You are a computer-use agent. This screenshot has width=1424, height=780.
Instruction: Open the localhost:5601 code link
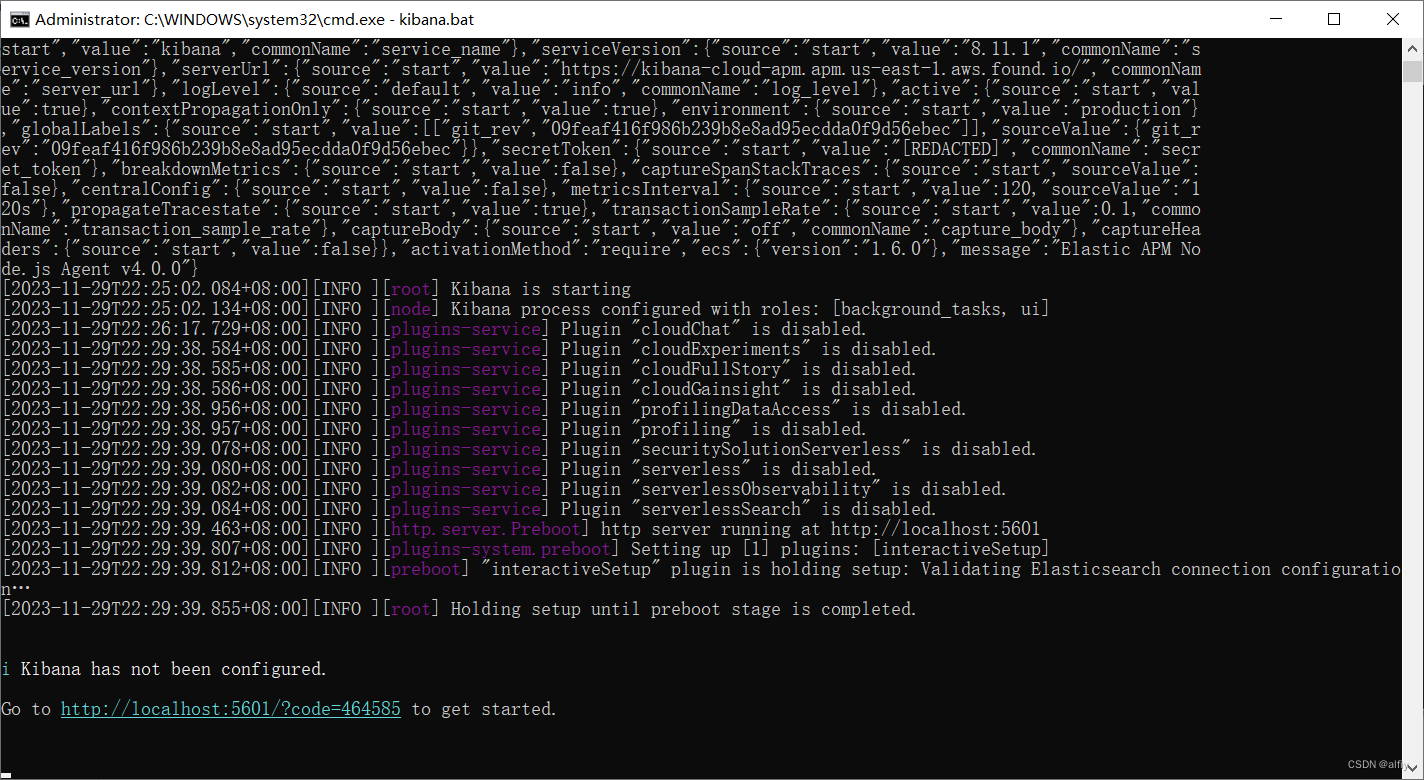pyautogui.click(x=231, y=709)
